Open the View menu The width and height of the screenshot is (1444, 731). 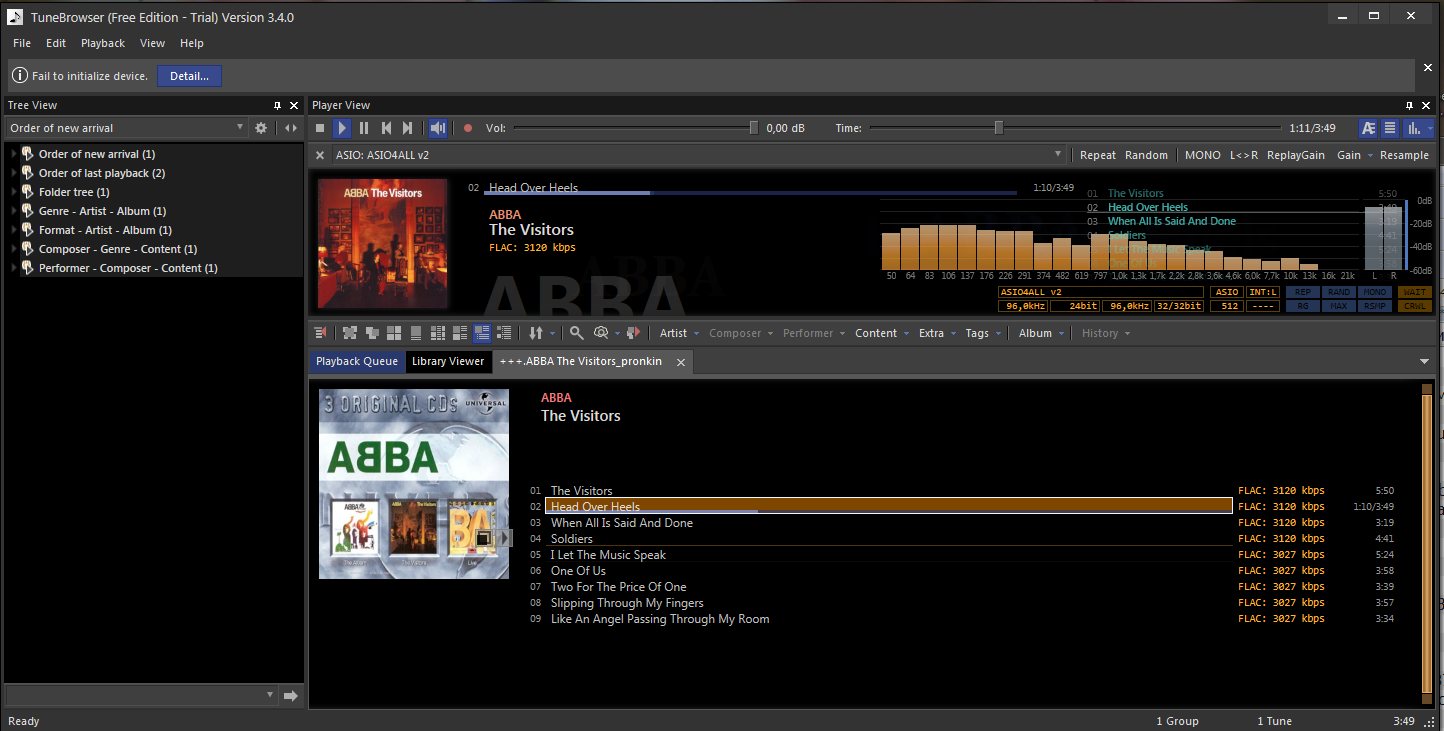click(x=152, y=43)
